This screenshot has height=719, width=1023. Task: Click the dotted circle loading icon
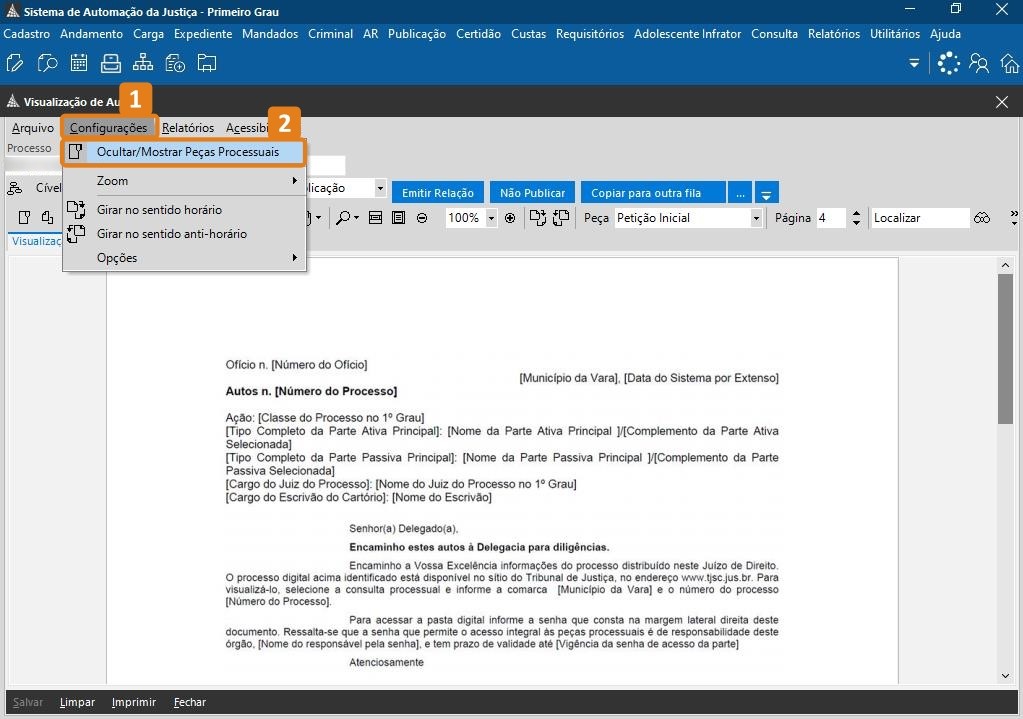pyautogui.click(x=948, y=63)
